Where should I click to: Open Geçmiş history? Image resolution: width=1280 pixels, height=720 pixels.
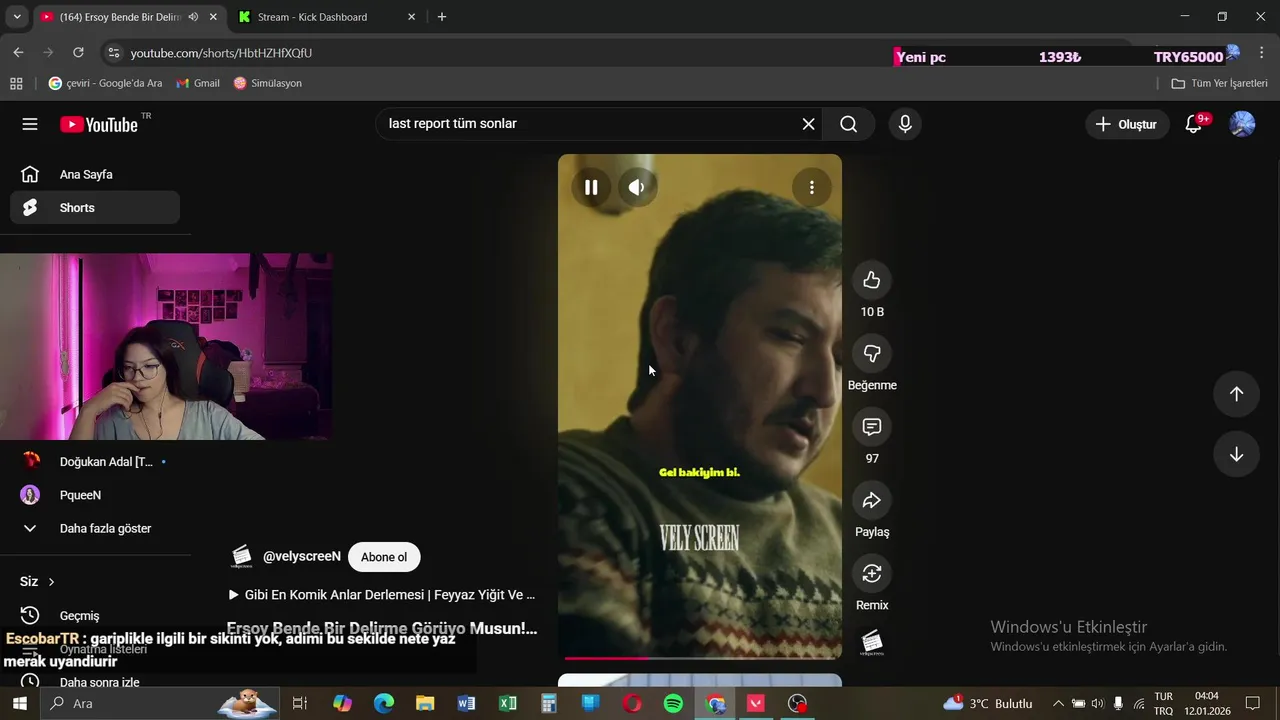tap(95, 616)
